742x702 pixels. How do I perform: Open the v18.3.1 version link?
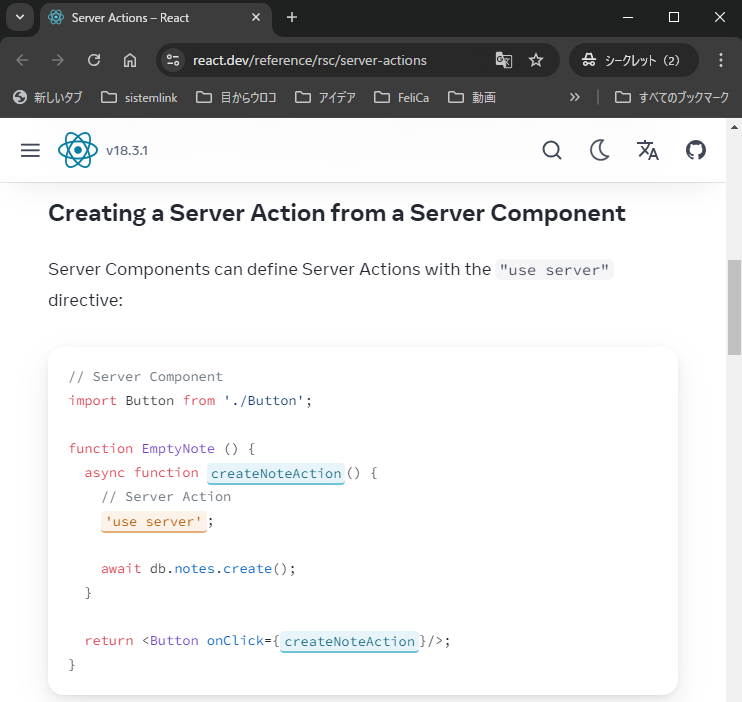click(x=127, y=151)
